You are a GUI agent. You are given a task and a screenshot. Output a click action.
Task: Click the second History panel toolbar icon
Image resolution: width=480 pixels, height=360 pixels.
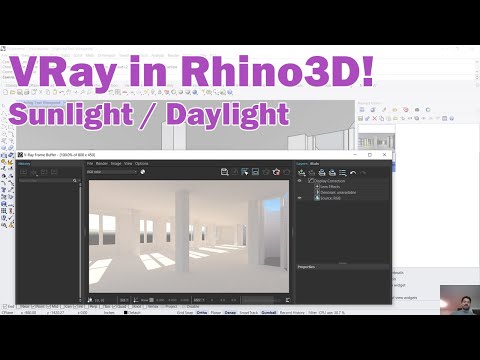34,172
